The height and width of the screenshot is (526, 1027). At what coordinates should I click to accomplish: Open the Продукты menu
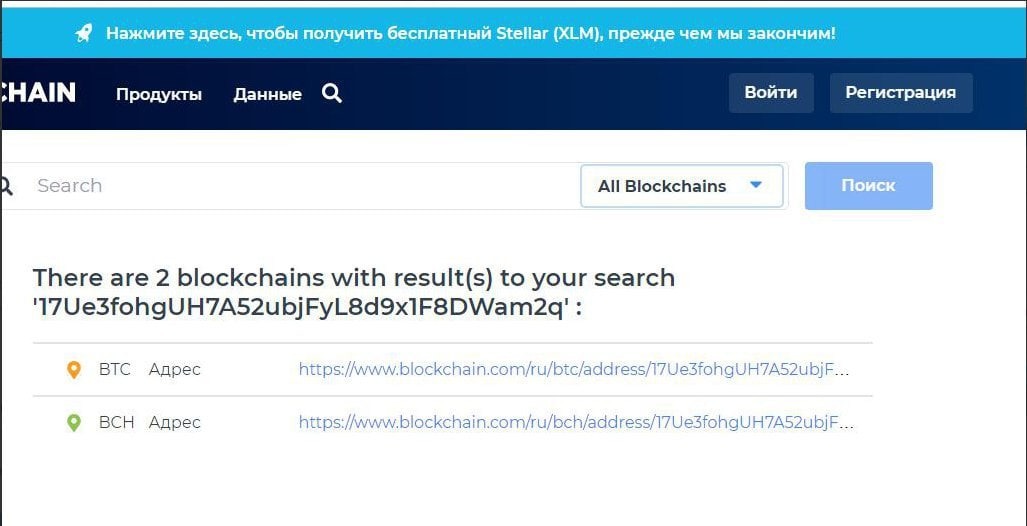(x=159, y=94)
